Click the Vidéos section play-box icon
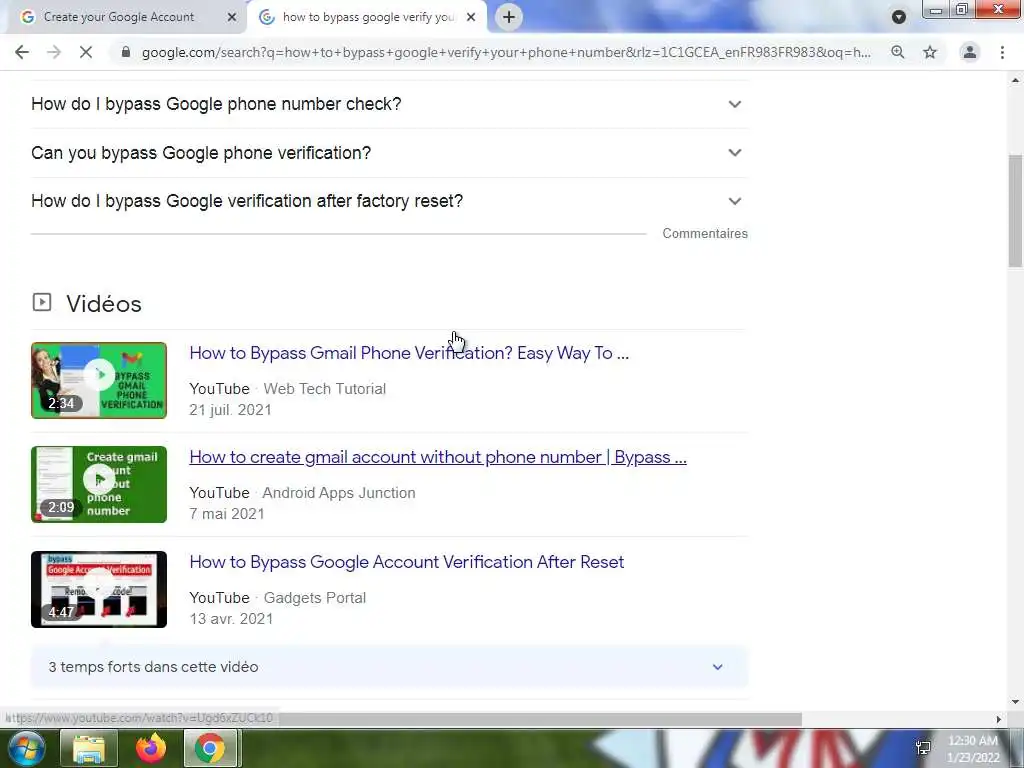This screenshot has width=1024, height=768. point(42,302)
